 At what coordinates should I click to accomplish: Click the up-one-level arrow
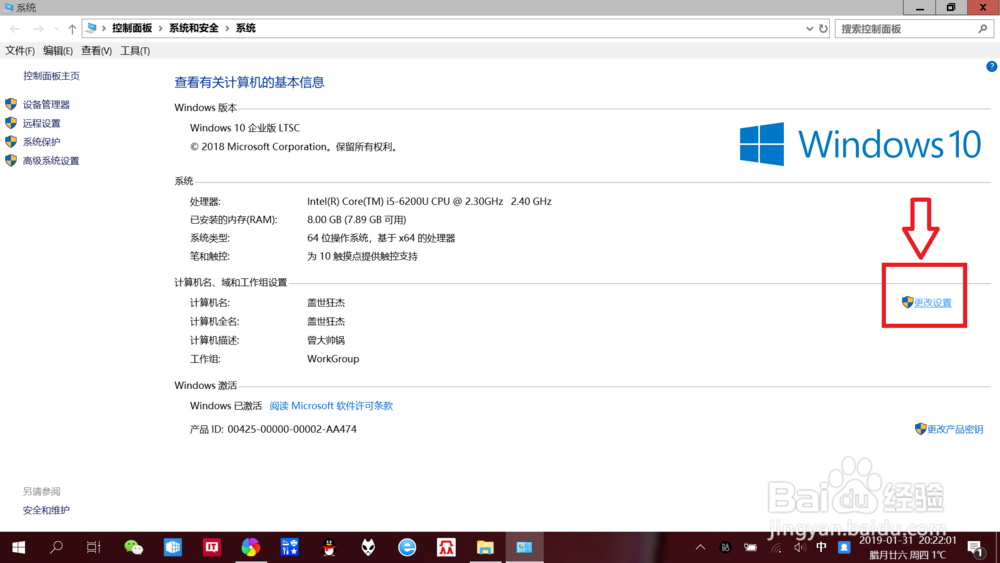(x=72, y=29)
